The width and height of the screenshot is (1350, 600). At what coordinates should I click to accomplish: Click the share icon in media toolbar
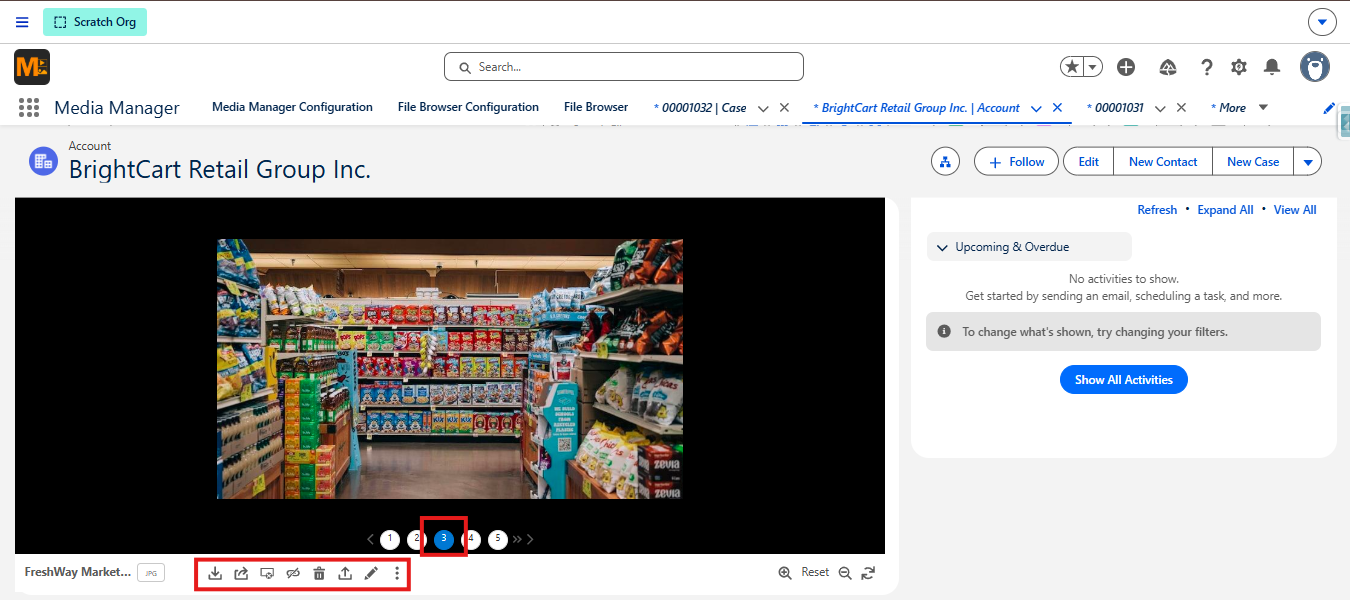tap(241, 573)
